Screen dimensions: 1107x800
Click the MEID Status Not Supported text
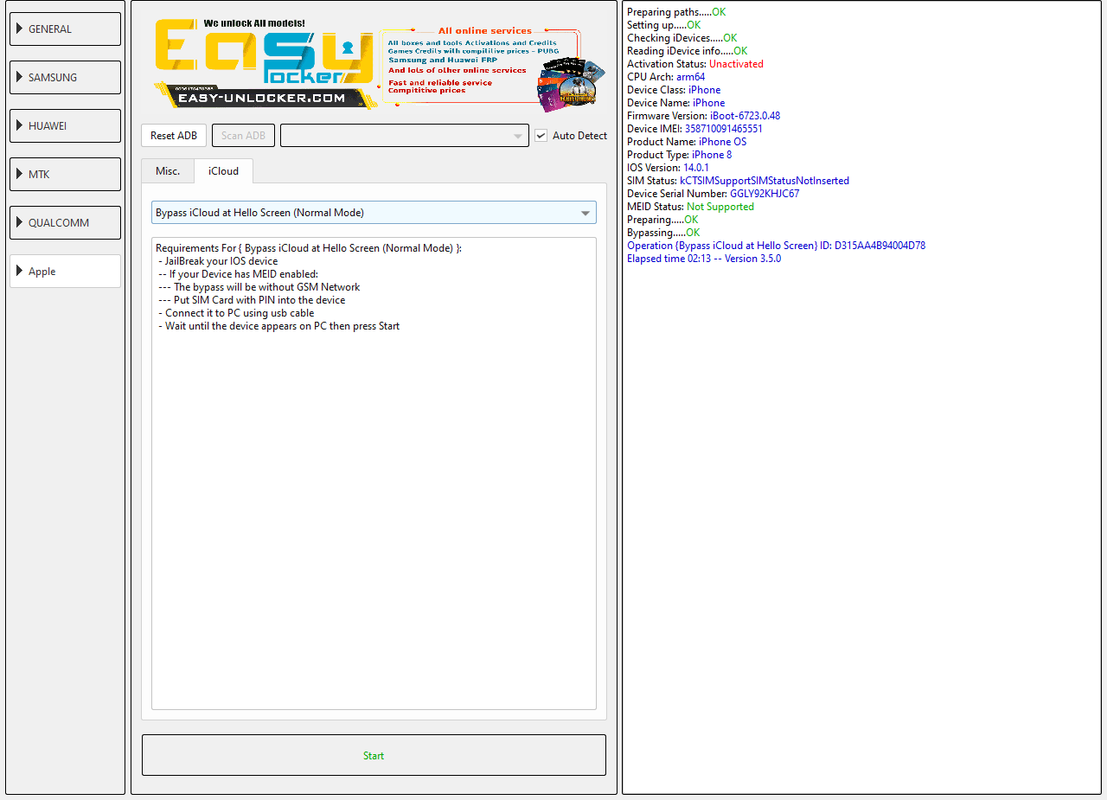point(720,207)
